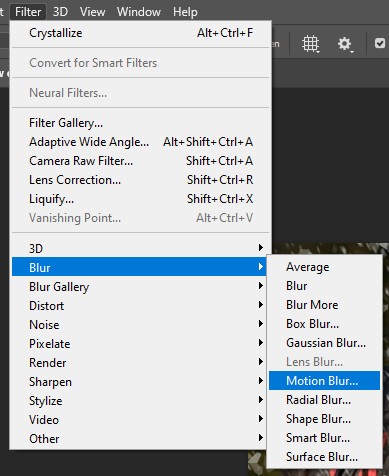Viewport: 389px width, 476px height.
Task: Open Smart Blur dialog
Action: (x=324, y=438)
